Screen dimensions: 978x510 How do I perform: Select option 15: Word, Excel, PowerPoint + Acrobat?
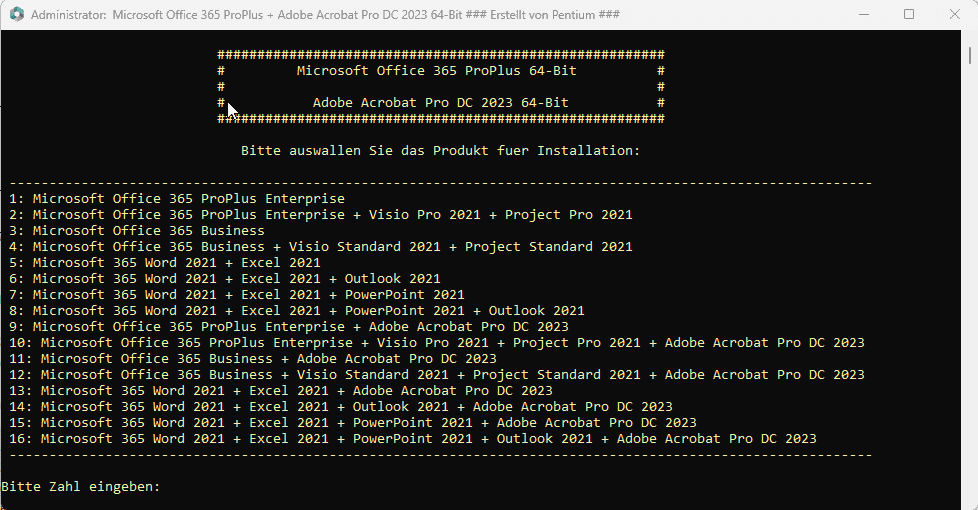tap(353, 423)
